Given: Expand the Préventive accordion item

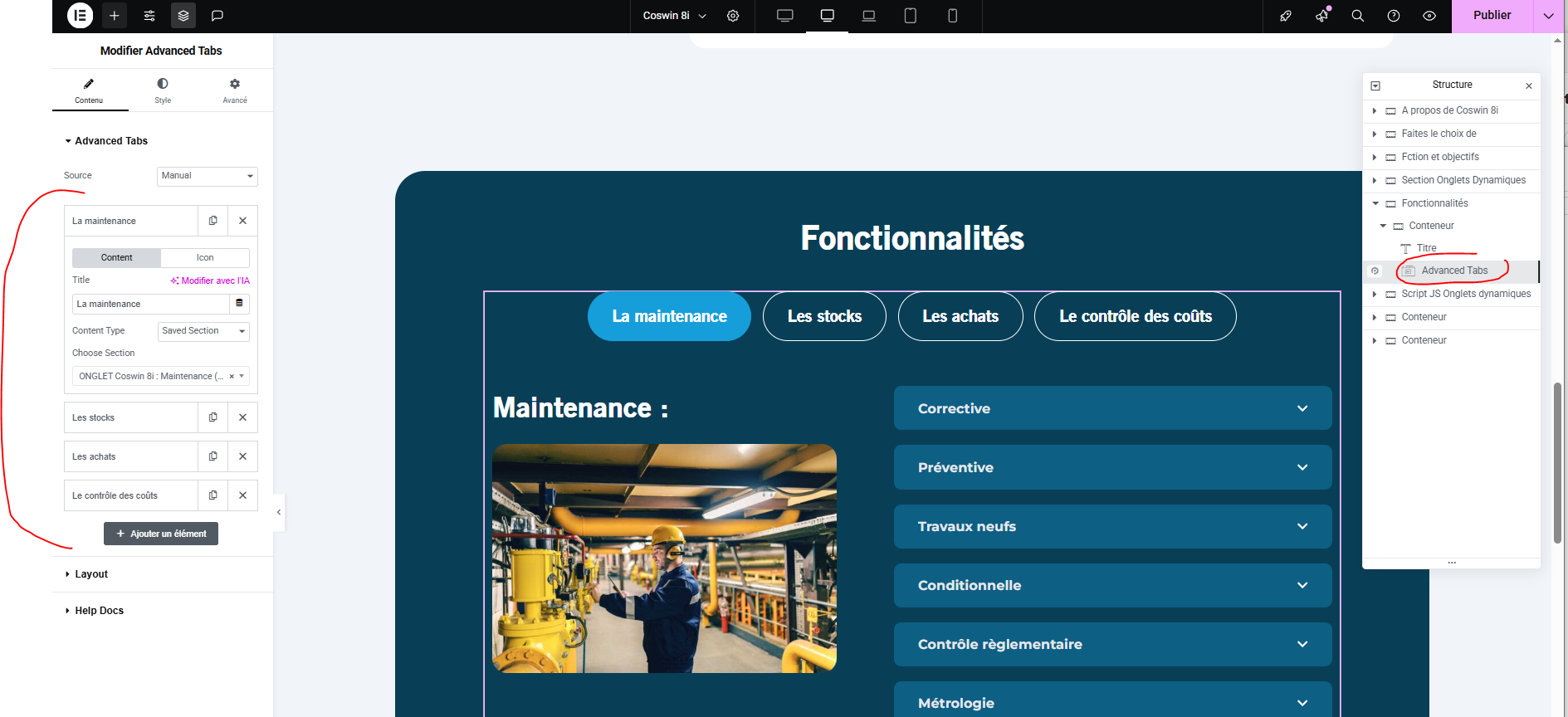Looking at the screenshot, I should click(1112, 467).
